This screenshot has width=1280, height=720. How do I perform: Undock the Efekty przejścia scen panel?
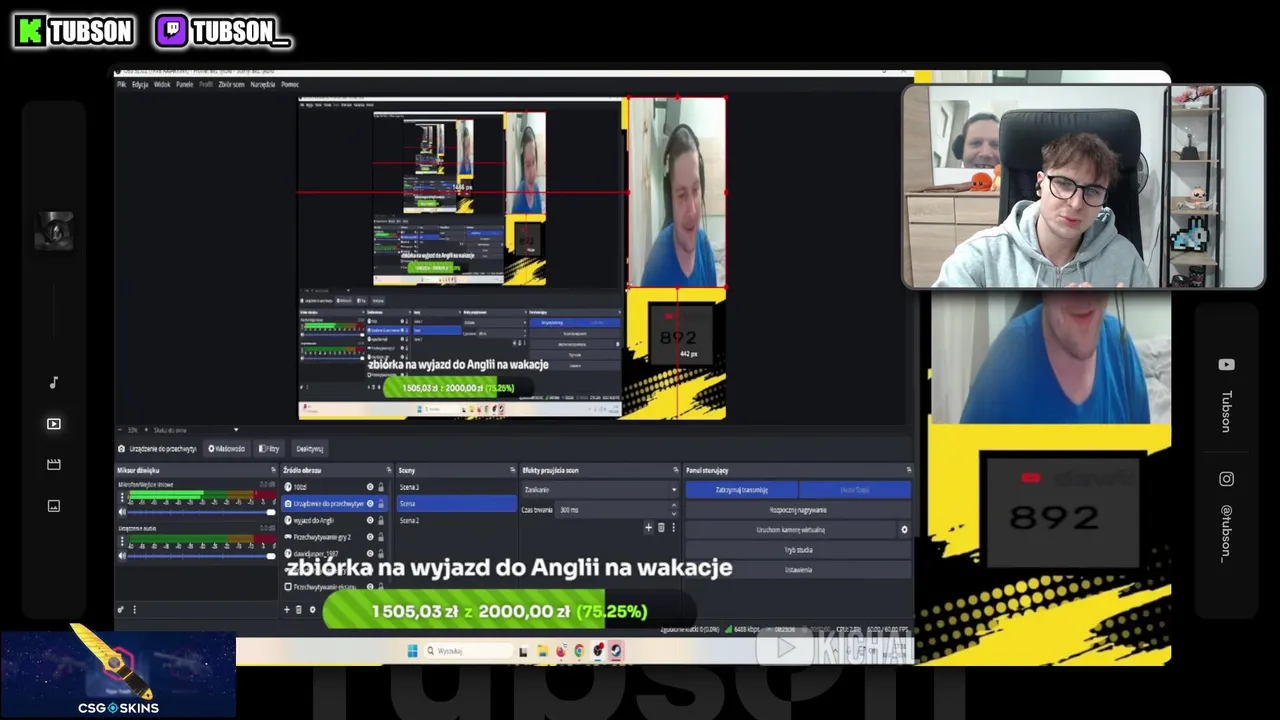[x=675, y=470]
